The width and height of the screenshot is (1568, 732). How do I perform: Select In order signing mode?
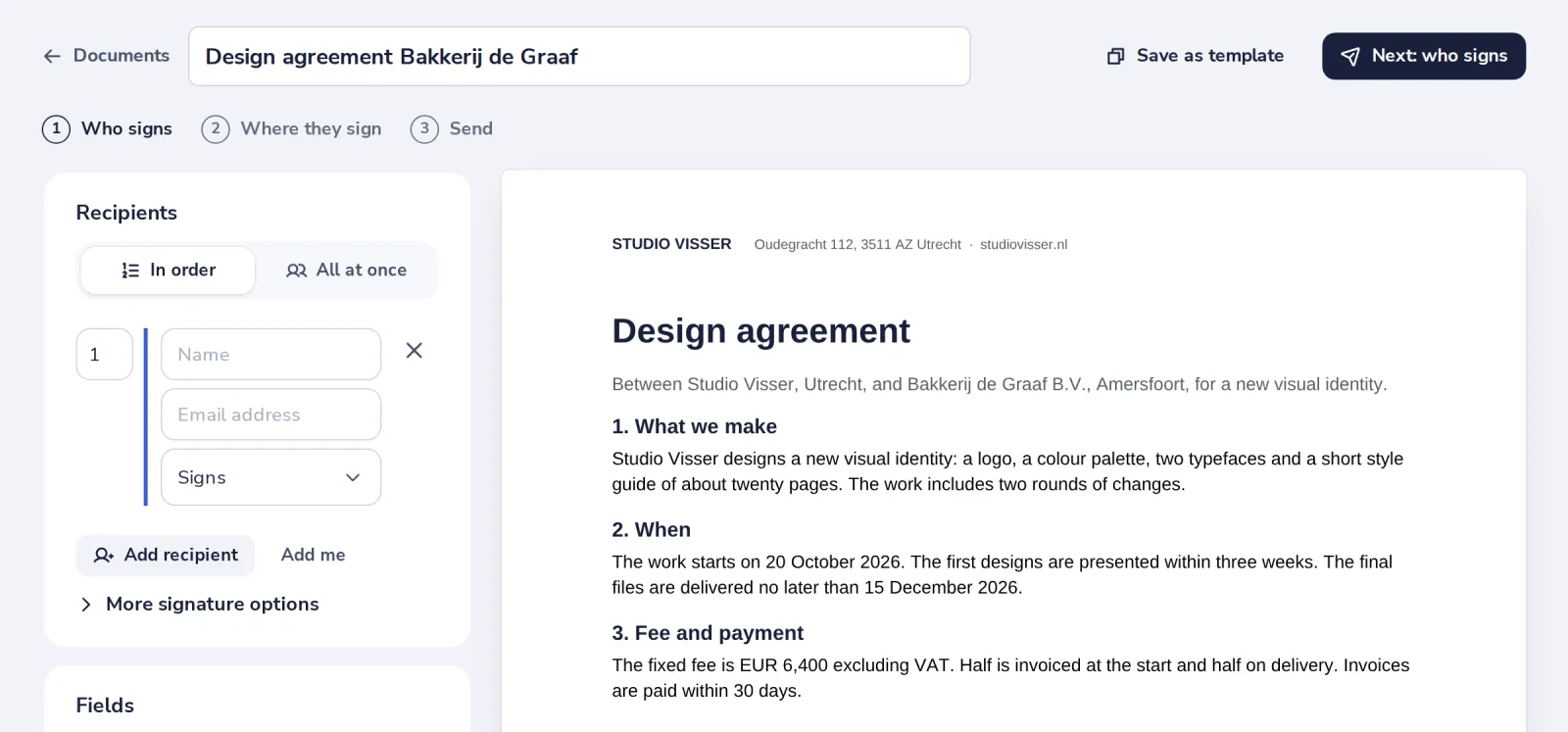pyautogui.click(x=168, y=270)
